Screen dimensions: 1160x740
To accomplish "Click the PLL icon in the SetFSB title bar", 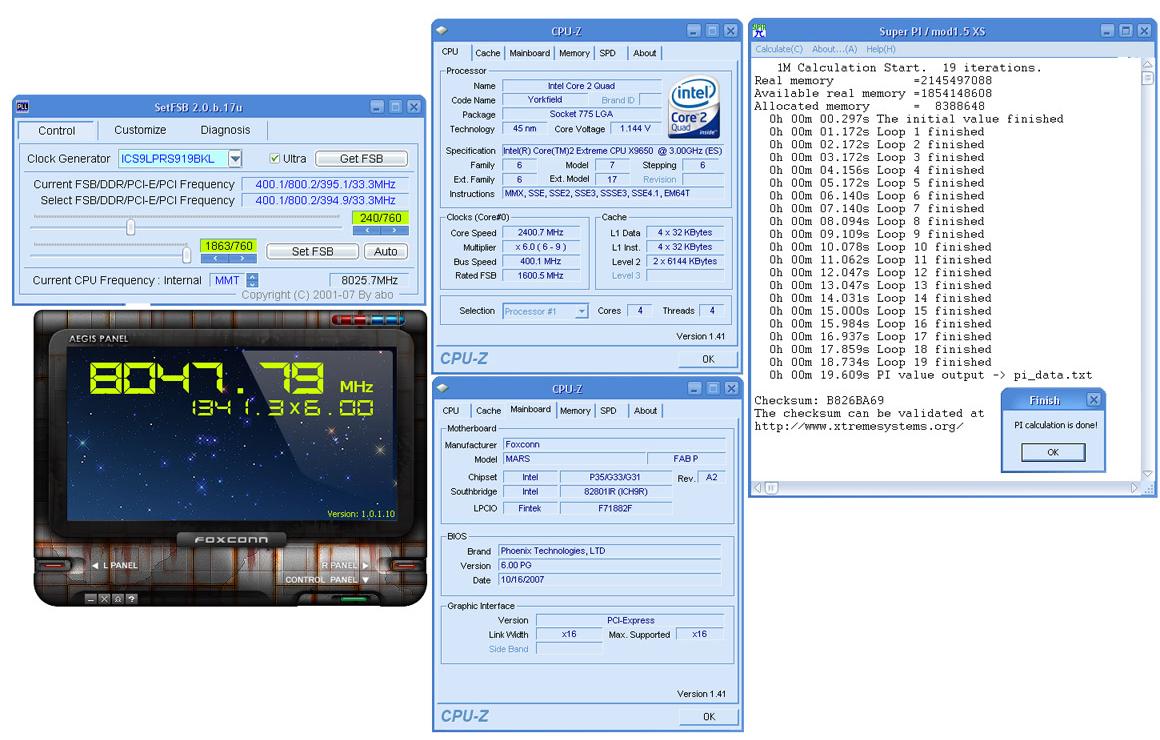I will coord(23,107).
